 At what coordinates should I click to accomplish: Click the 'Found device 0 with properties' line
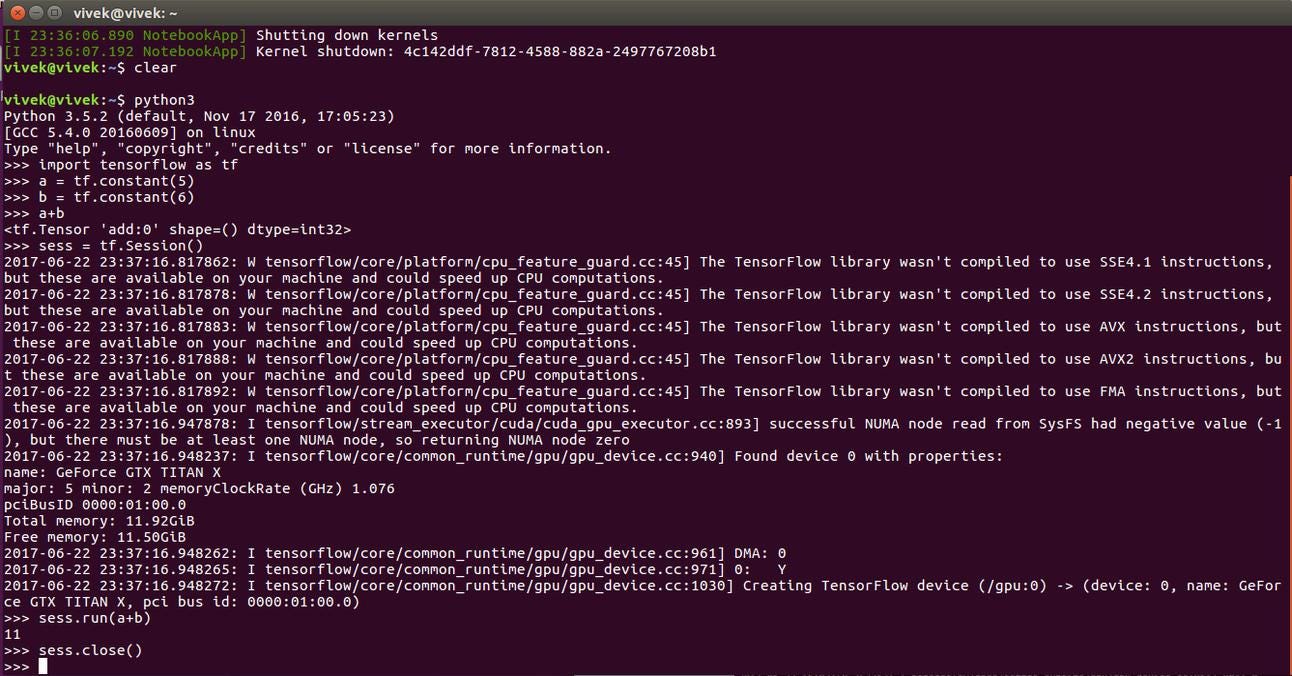(x=503, y=456)
